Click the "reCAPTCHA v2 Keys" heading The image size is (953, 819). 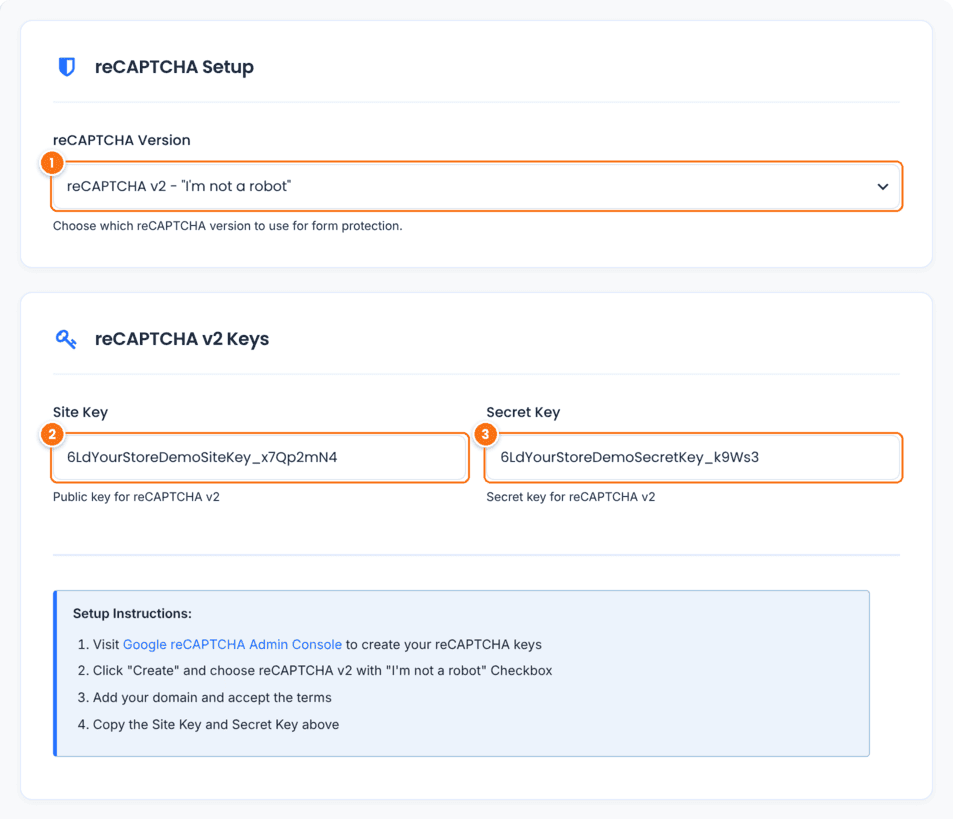click(x=182, y=339)
